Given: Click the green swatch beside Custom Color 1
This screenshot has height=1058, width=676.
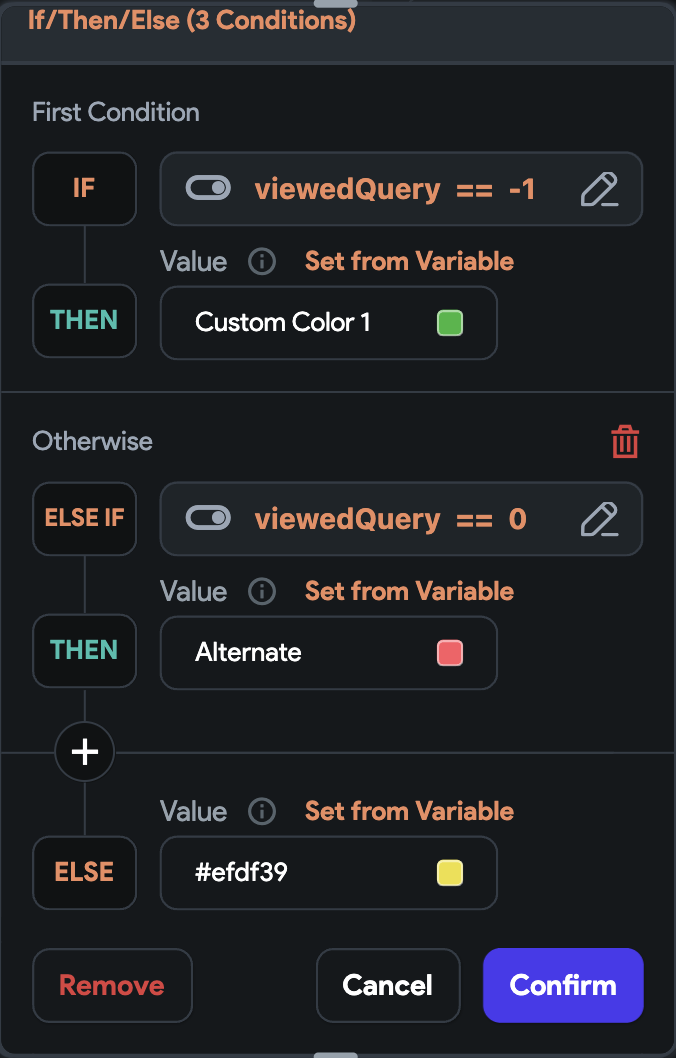Looking at the screenshot, I should click(449, 322).
